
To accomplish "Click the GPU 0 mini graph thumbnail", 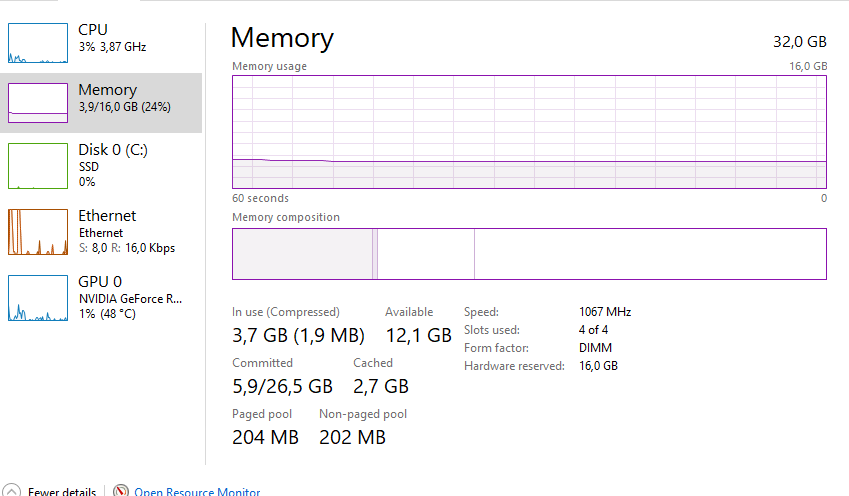I will 38,298.
